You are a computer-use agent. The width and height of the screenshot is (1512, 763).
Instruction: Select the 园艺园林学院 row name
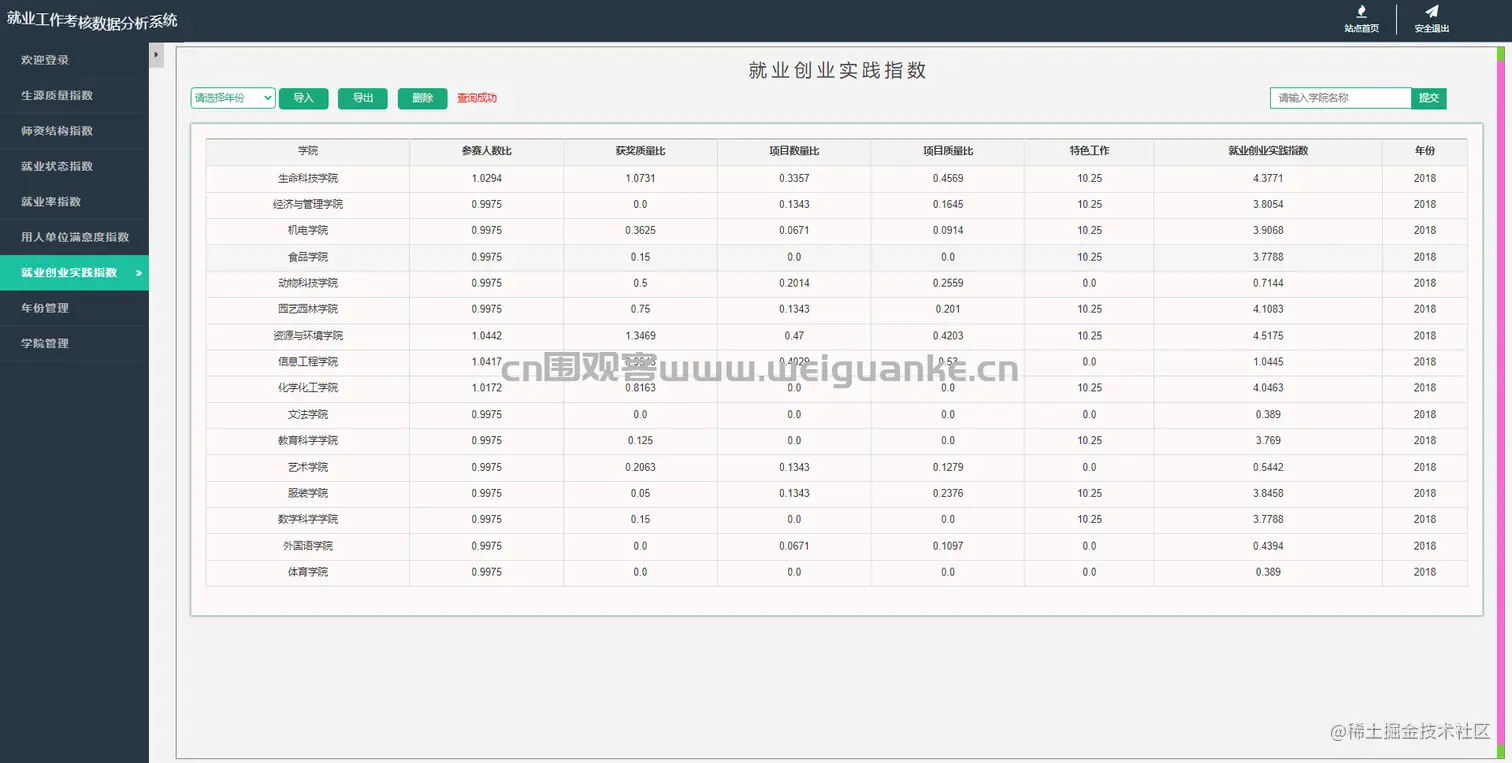(308, 309)
